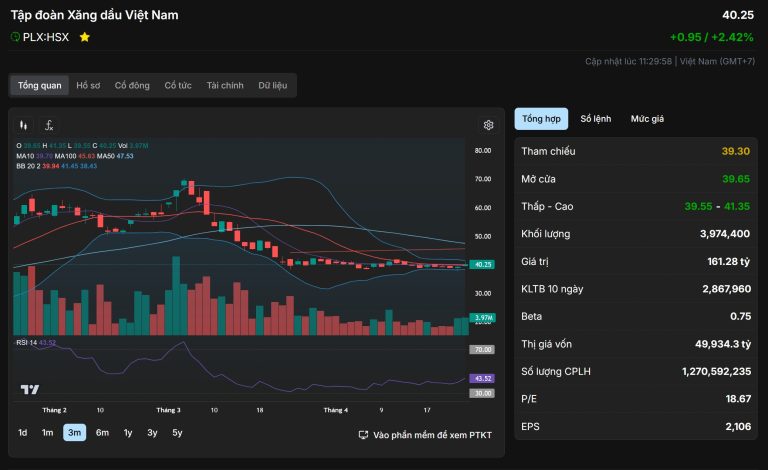768x470 pixels.
Task: Open the Dữ liệu tab
Action: click(x=273, y=85)
